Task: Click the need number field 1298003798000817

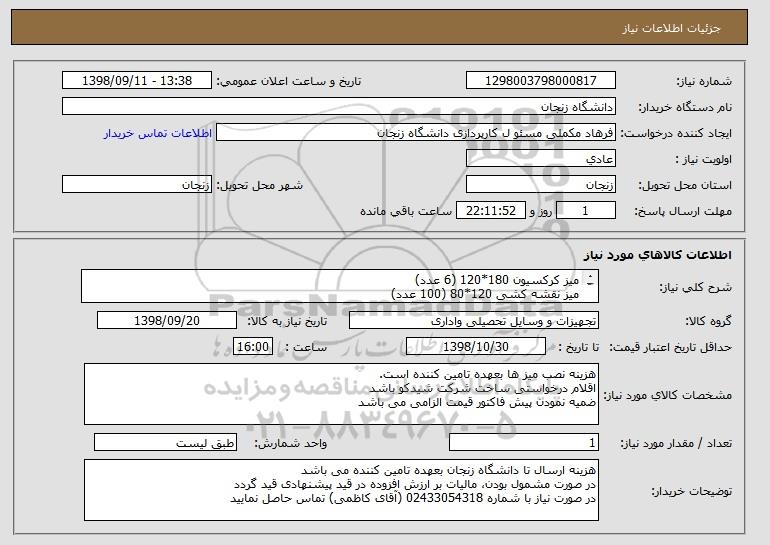Action: [x=541, y=81]
